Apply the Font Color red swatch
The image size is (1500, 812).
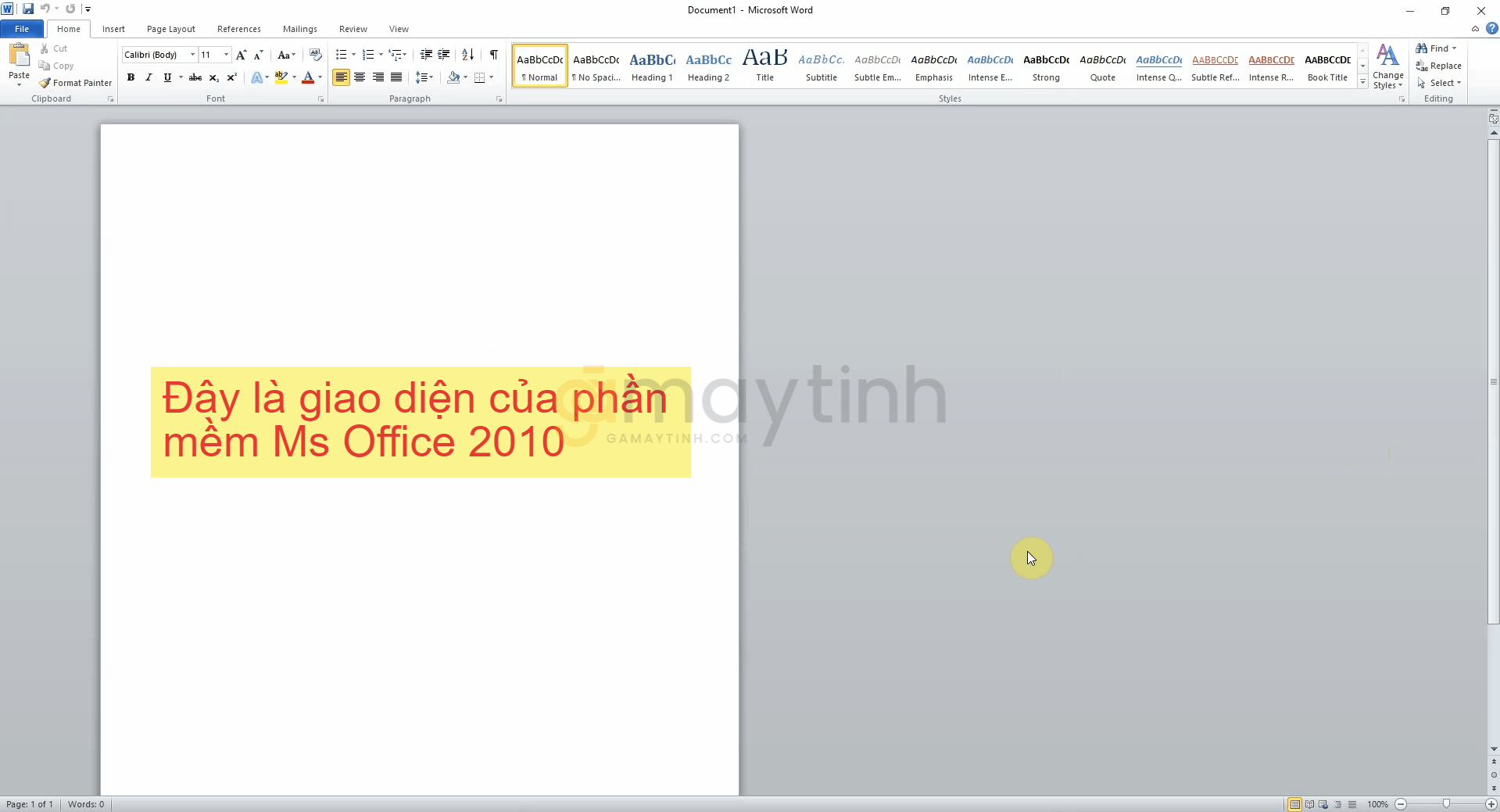coord(308,77)
